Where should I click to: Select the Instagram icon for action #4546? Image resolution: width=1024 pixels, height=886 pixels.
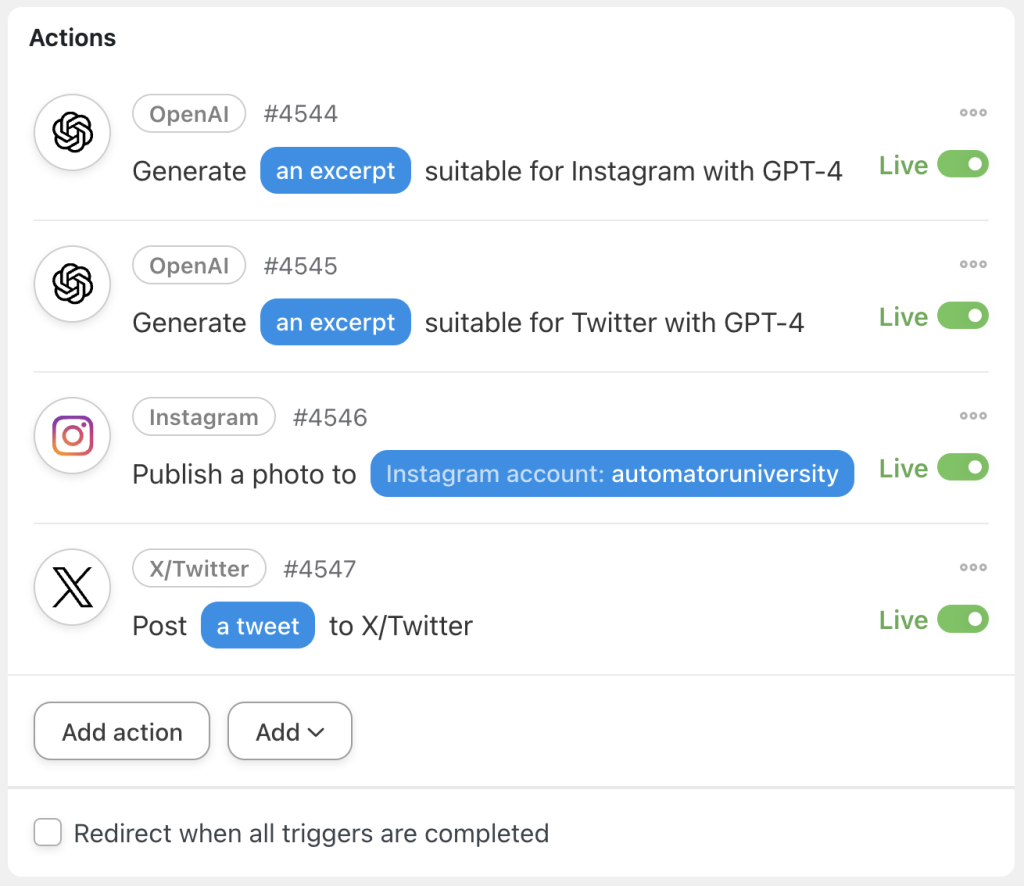(72, 436)
